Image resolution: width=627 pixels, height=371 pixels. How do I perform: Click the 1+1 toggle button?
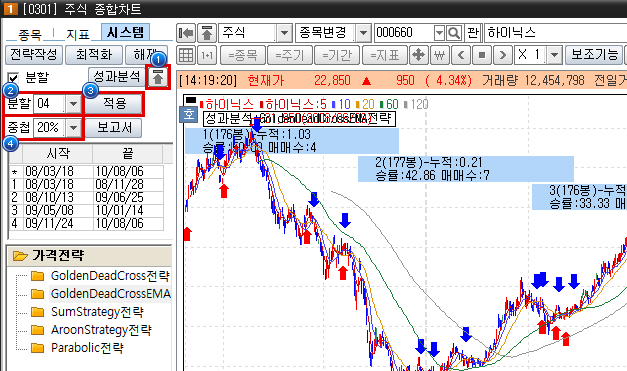(207, 55)
